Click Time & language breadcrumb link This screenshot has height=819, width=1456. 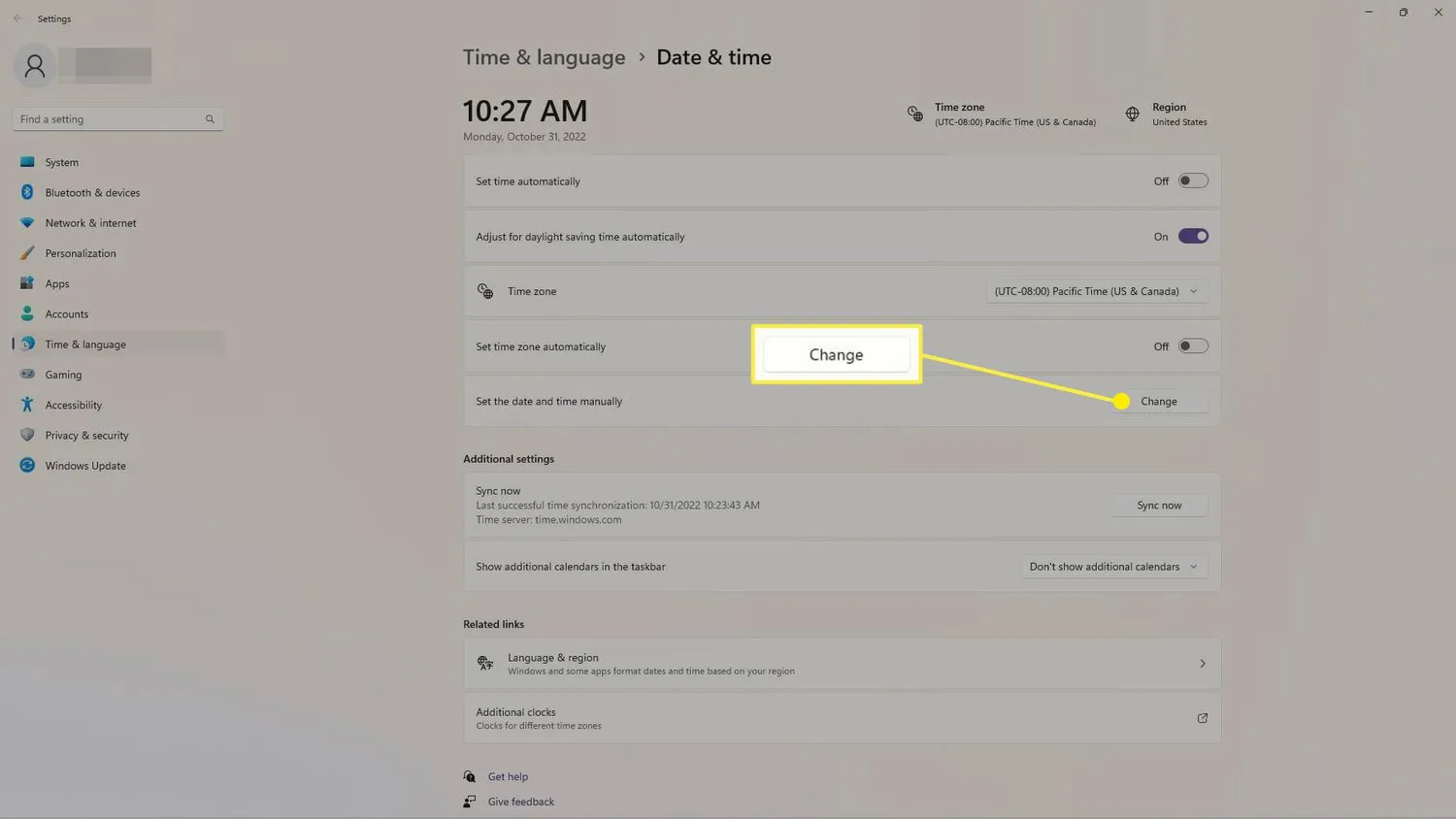pyautogui.click(x=544, y=57)
